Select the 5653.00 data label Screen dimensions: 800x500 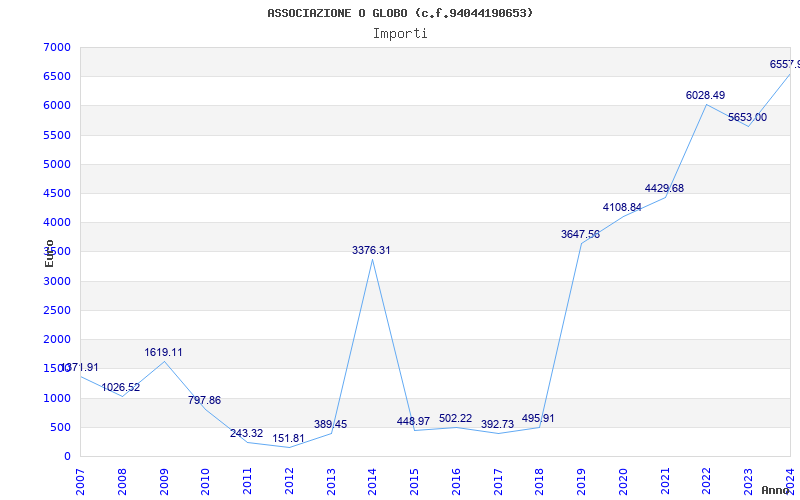pos(747,117)
